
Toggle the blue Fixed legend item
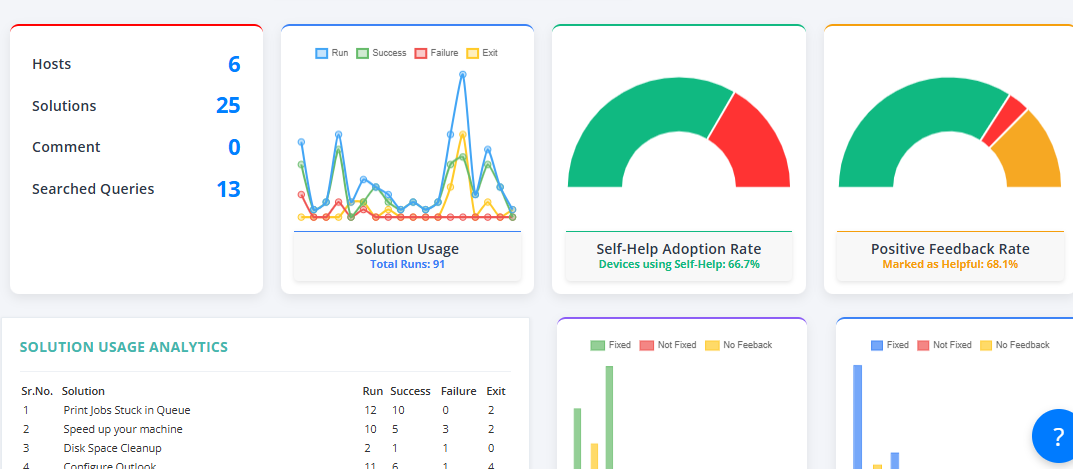[890, 345]
